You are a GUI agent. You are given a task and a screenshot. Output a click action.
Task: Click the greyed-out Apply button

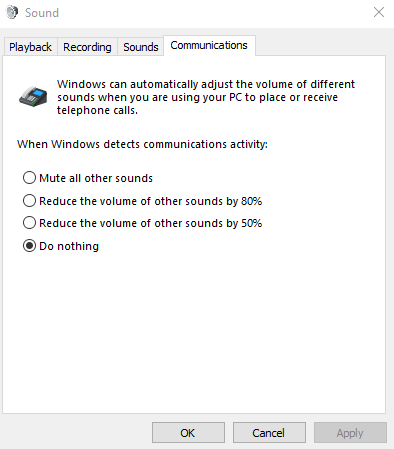click(x=350, y=433)
